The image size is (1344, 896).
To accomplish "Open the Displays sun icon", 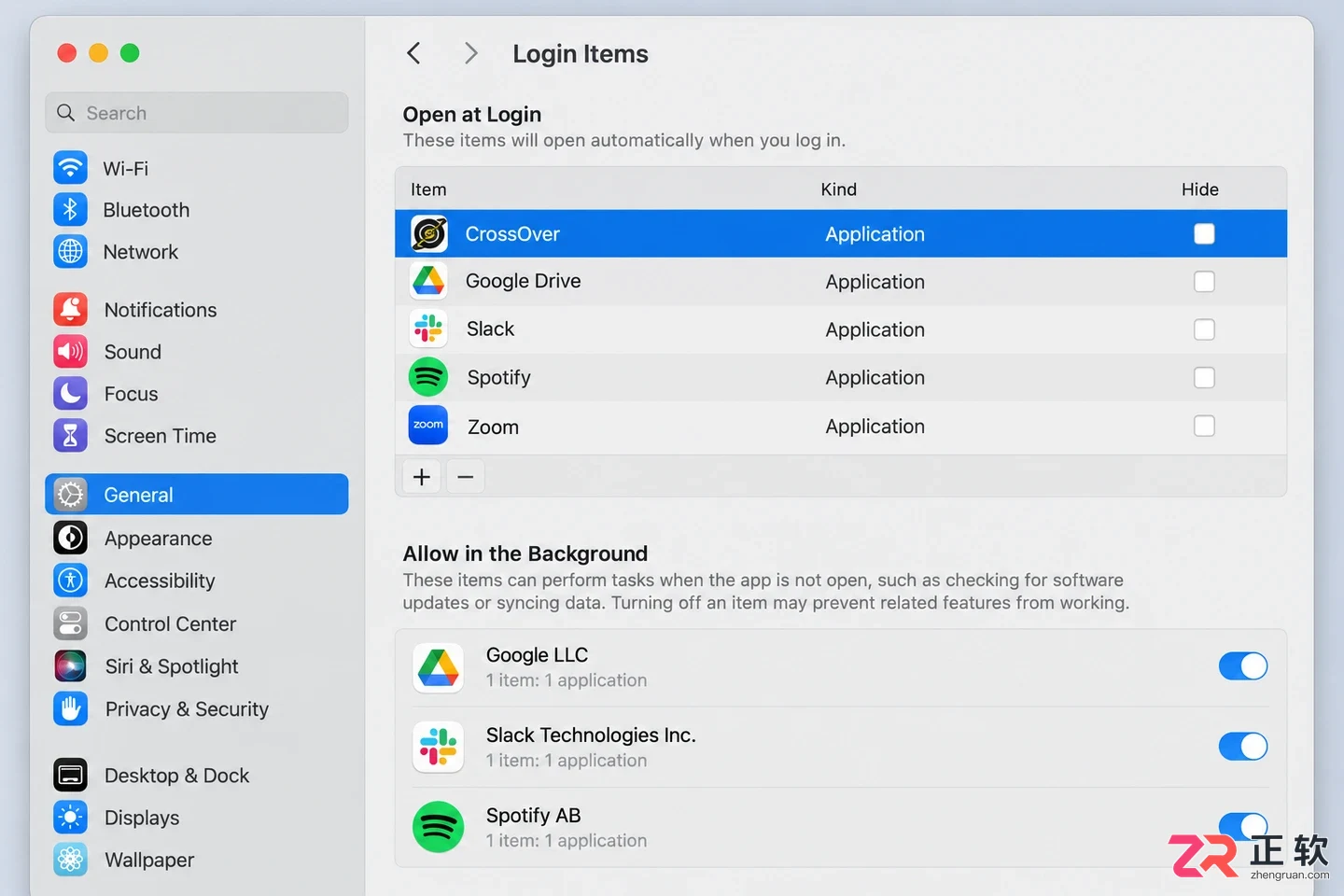I will pyautogui.click(x=70, y=818).
